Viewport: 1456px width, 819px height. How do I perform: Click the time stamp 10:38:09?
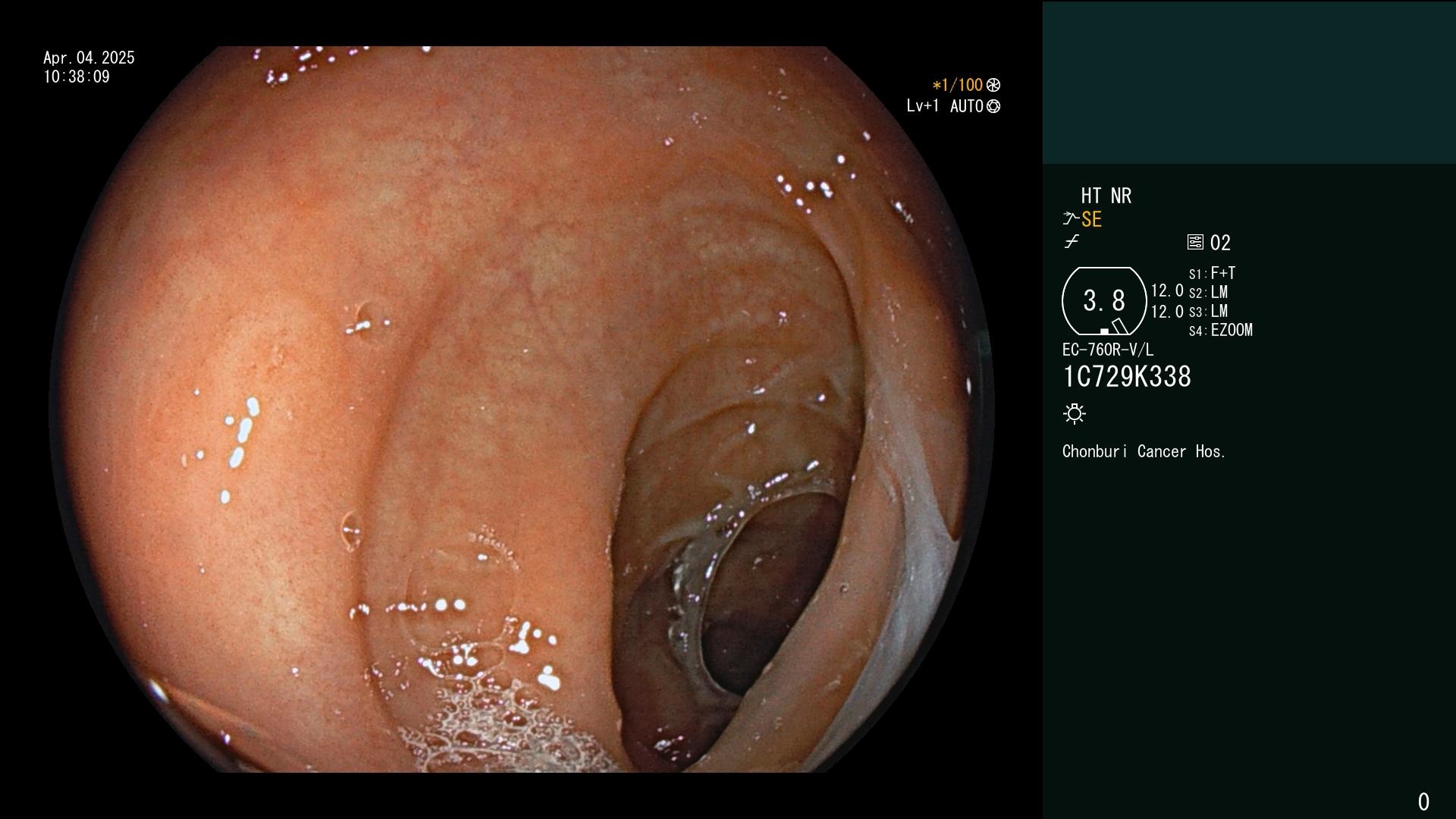pos(77,77)
